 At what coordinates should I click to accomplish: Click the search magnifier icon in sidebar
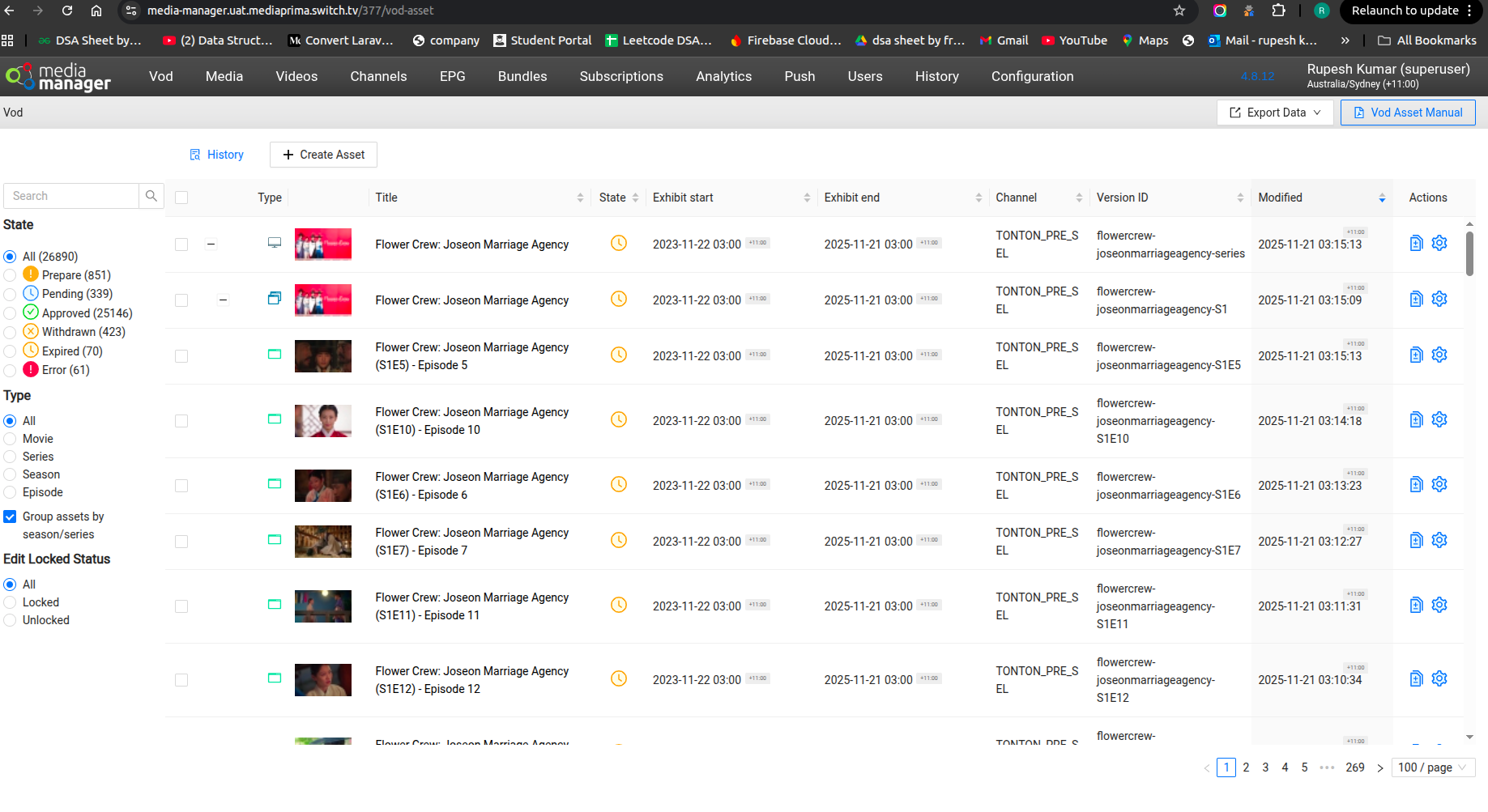click(x=151, y=196)
